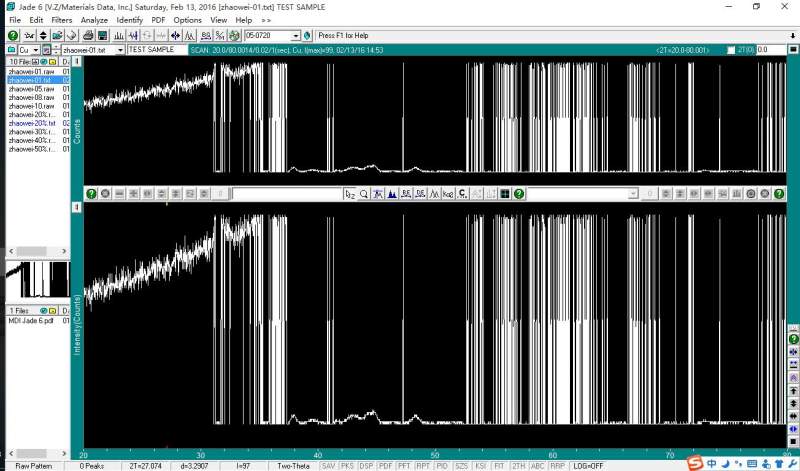This screenshot has width=800, height=471.
Task: Click the green help icon in right vertical toolbar
Action: pos(793,339)
